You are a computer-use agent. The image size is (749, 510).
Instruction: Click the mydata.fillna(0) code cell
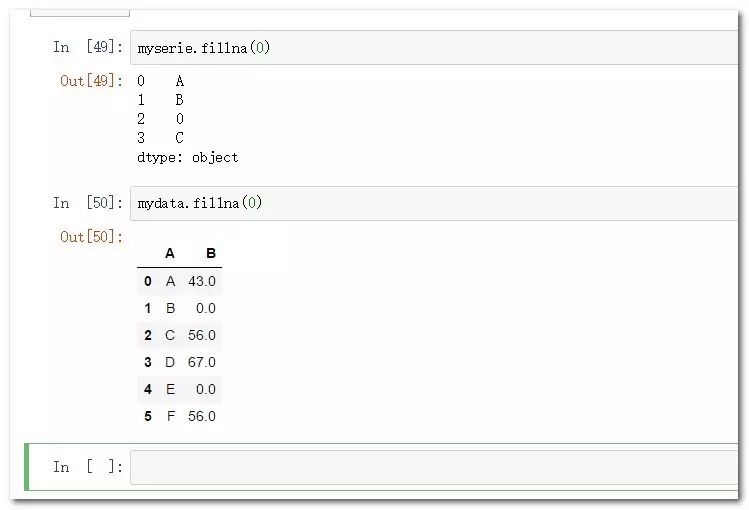click(434, 203)
